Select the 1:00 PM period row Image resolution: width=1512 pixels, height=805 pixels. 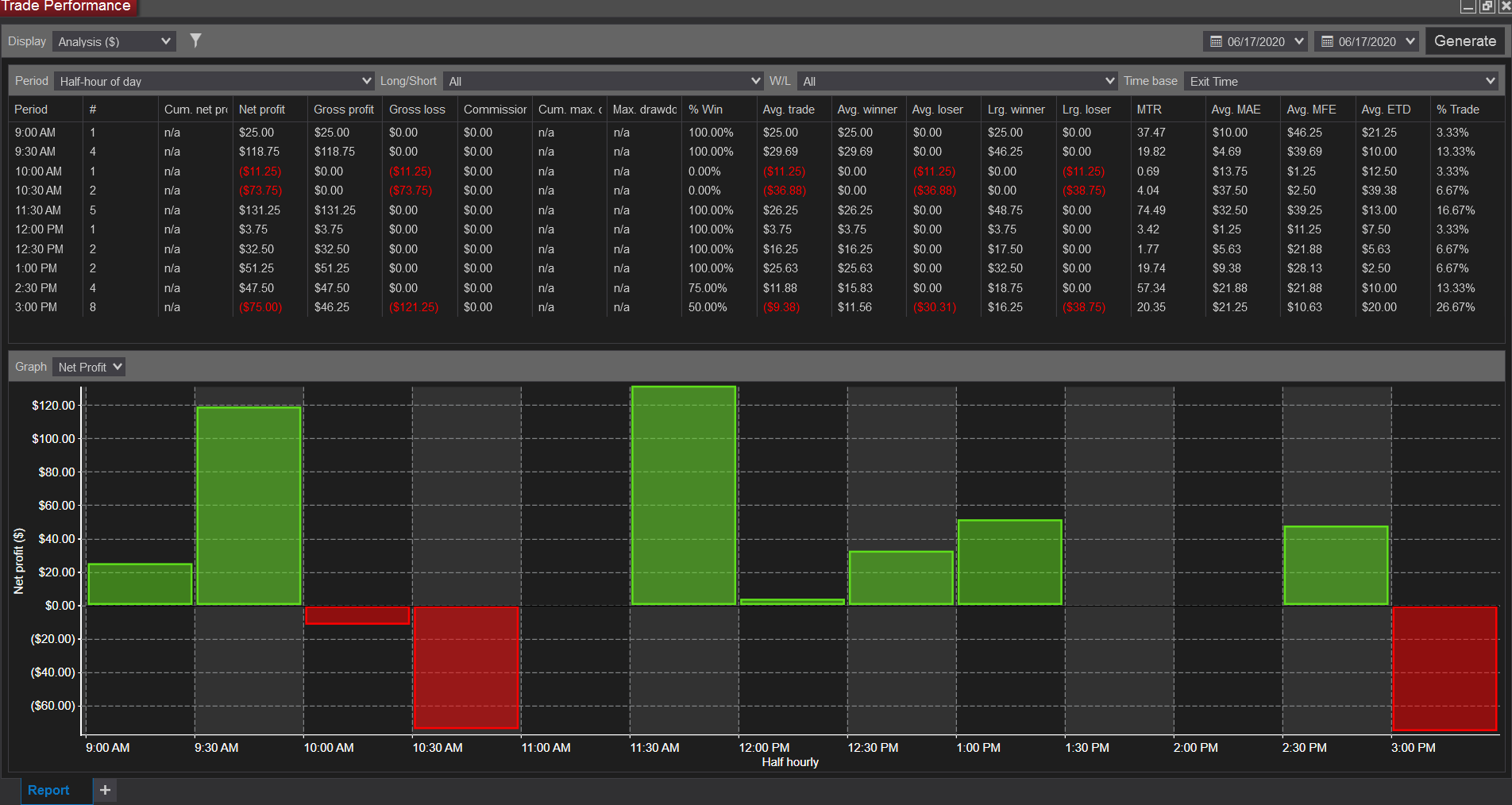tap(756, 268)
